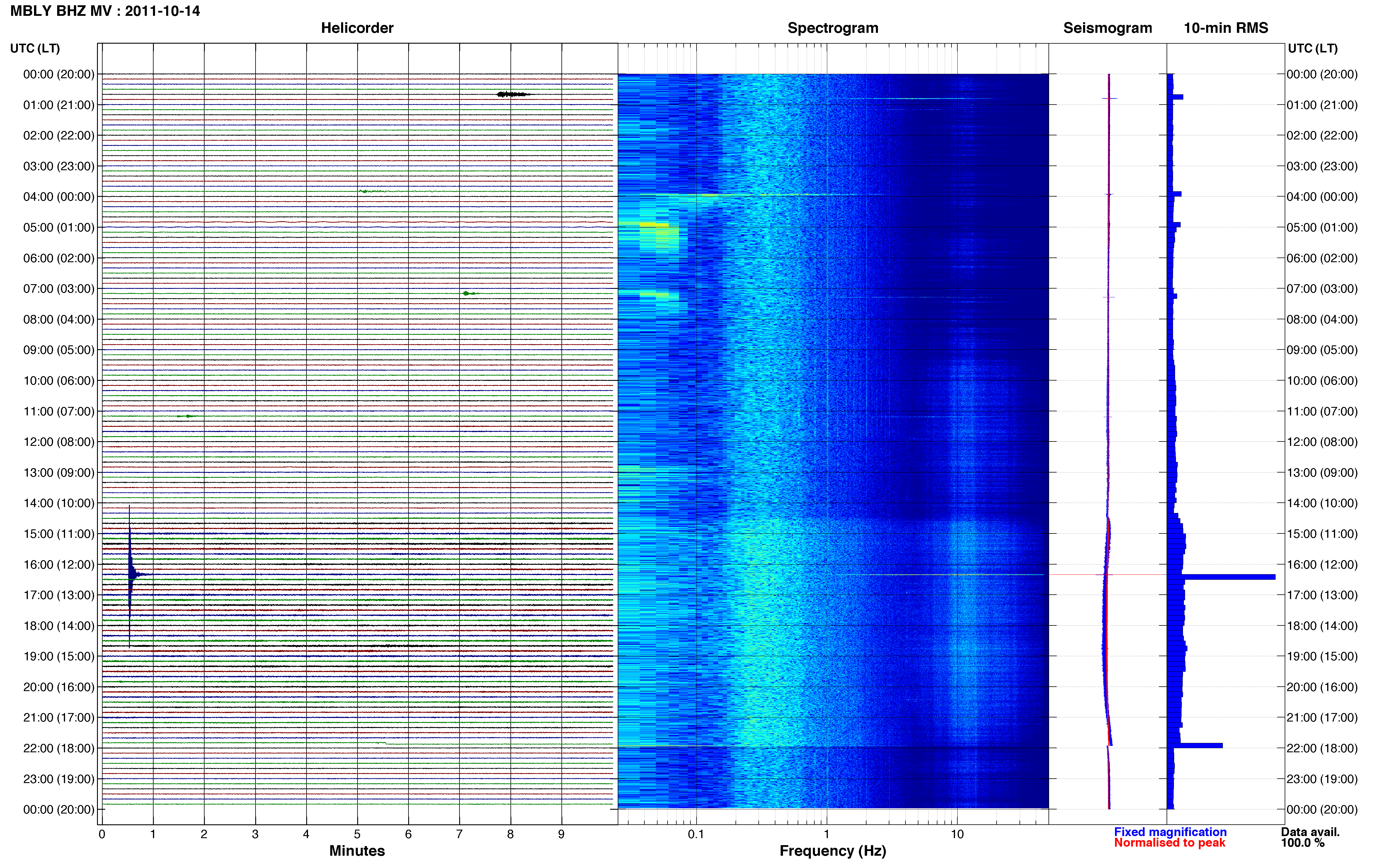Select the right-axis label "10:00 (06:00)"
This screenshot has width=1389, height=868.
pyautogui.click(x=1322, y=381)
